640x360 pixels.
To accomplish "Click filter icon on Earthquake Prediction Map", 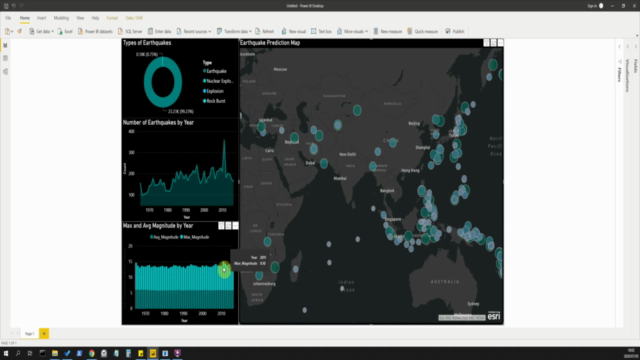I will point(487,43).
